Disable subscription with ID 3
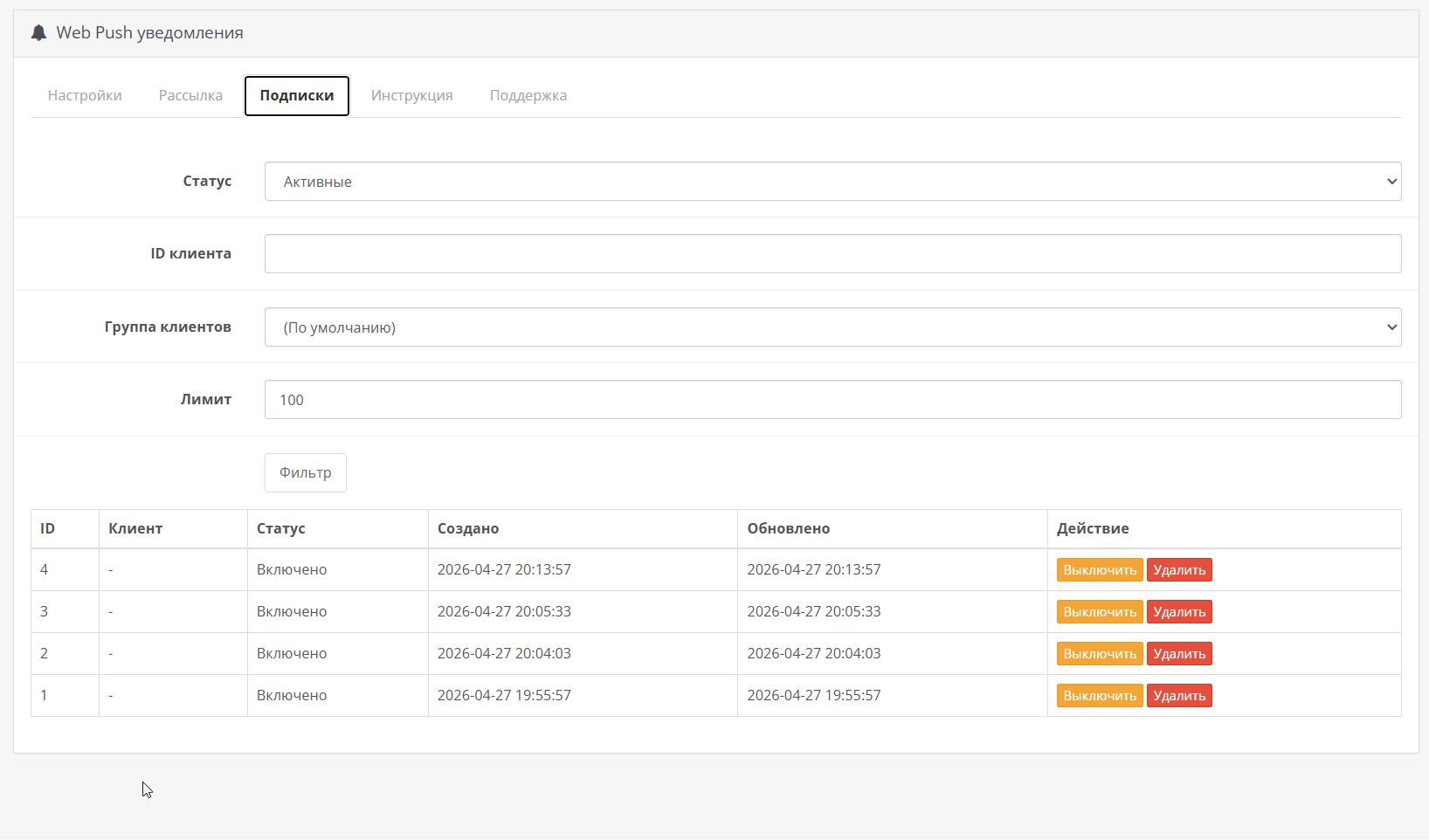Viewport: 1429px width, 840px height. (x=1099, y=611)
